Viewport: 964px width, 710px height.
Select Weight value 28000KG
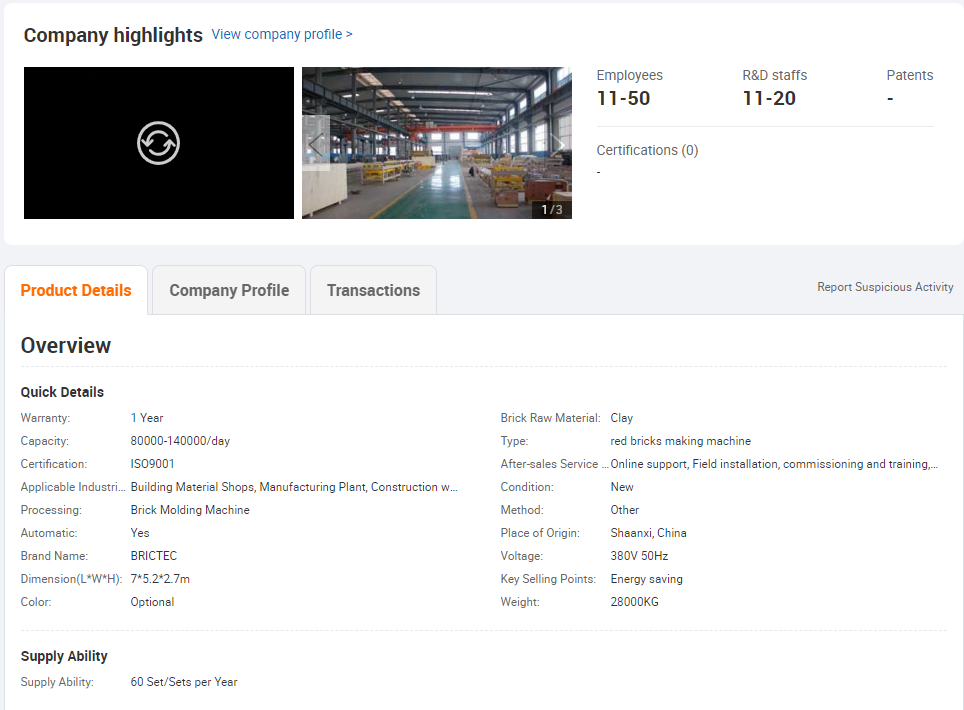(x=634, y=602)
